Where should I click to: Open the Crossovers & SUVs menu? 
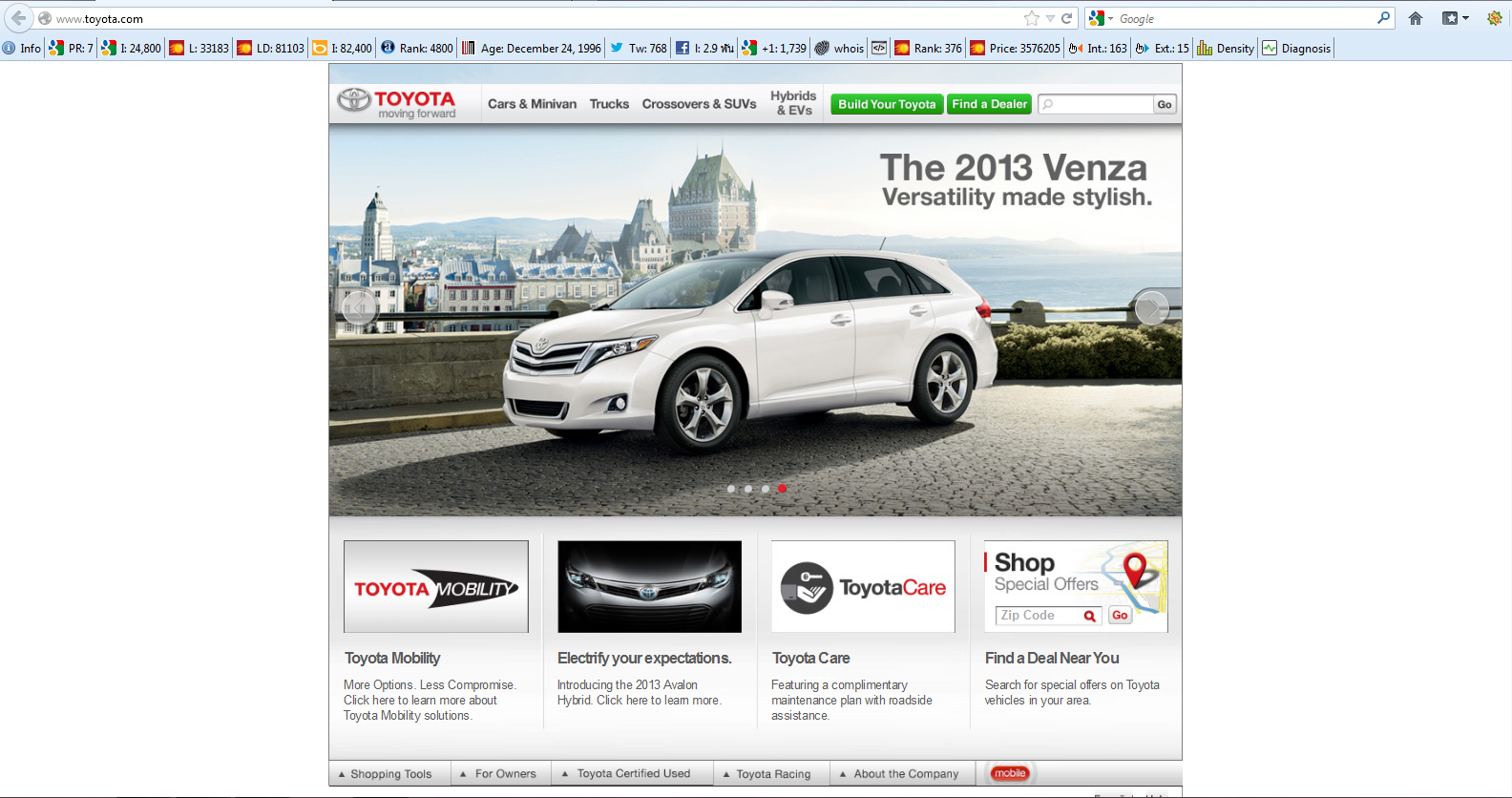(x=699, y=104)
